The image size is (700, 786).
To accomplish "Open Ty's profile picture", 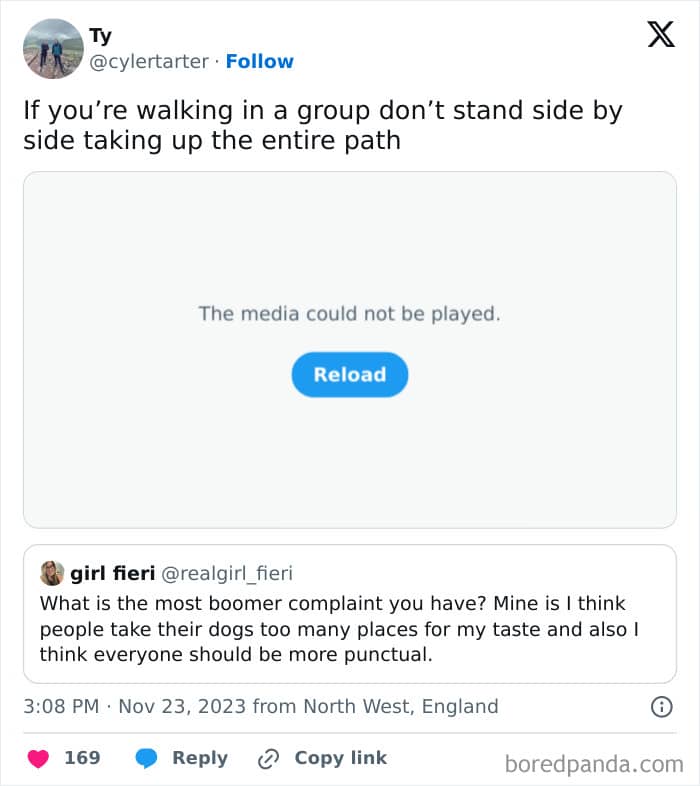I will (x=53, y=48).
